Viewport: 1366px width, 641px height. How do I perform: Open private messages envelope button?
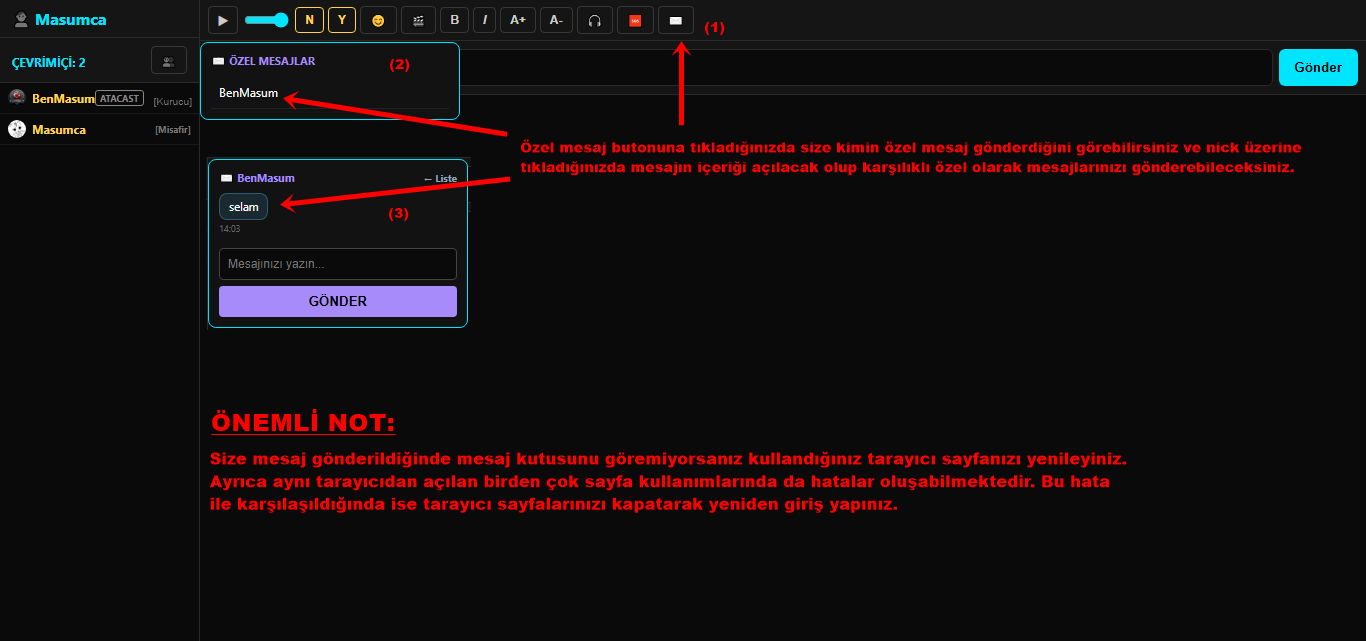[x=676, y=20]
